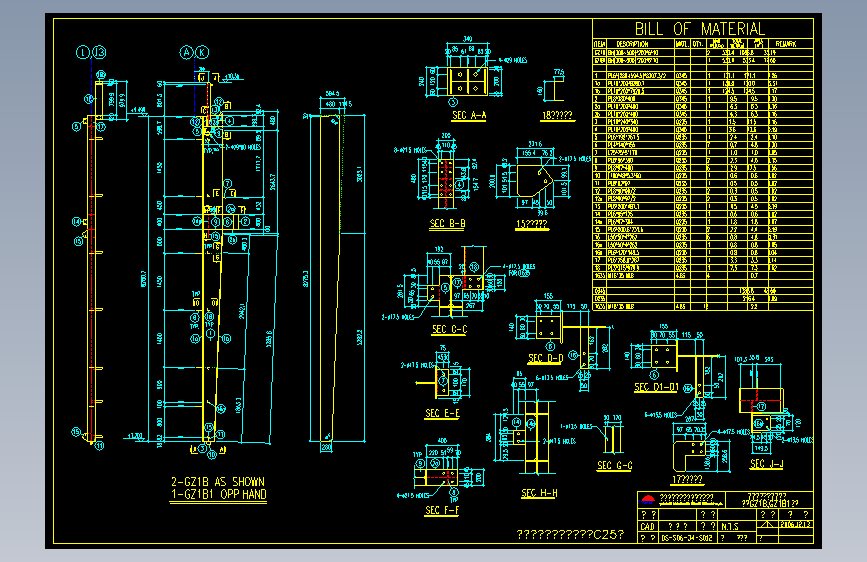Image resolution: width=867 pixels, height=562 pixels.
Task: Click the 'SEC A-A' section label
Action: pyautogui.click(x=469, y=115)
